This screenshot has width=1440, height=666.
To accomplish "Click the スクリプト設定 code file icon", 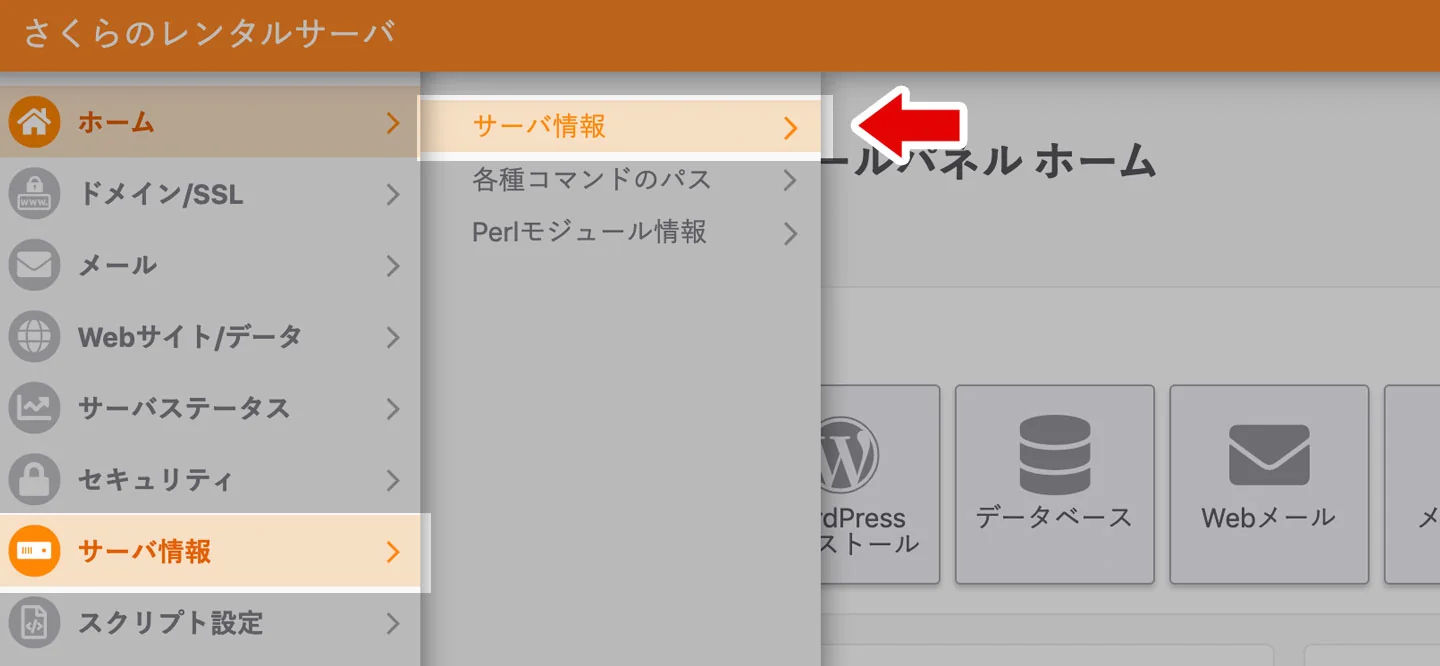I will coord(34,623).
